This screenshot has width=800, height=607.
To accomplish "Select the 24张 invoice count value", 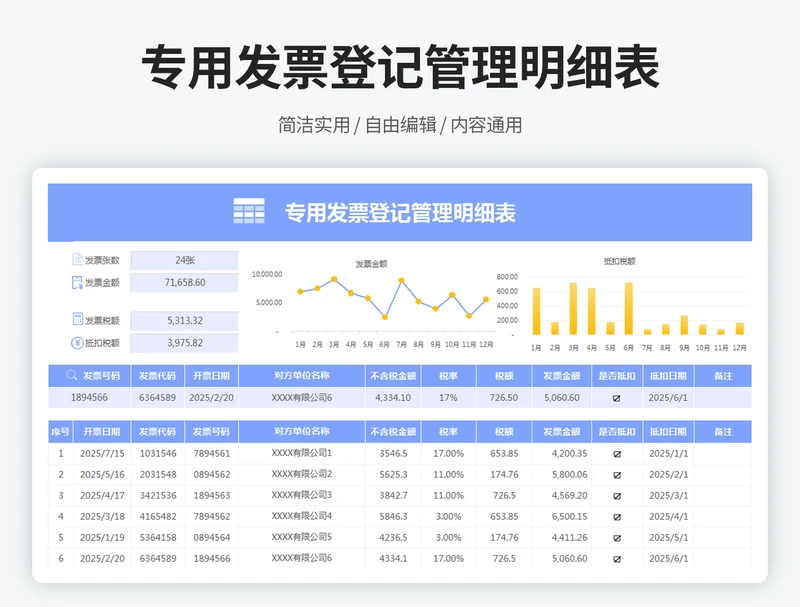I will pos(185,260).
